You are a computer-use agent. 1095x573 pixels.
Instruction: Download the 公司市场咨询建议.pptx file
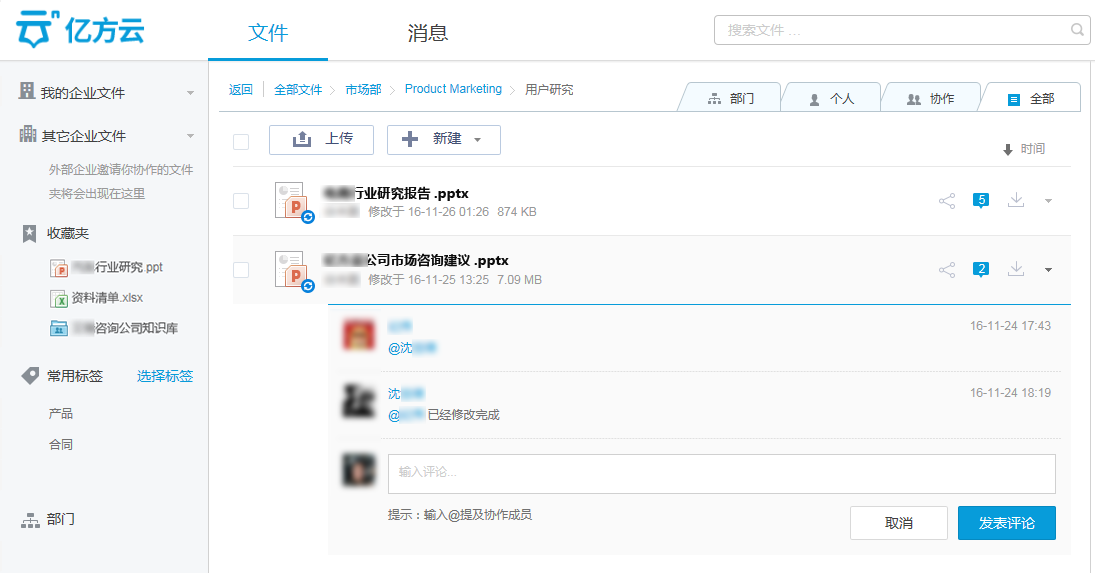pyautogui.click(x=1016, y=268)
